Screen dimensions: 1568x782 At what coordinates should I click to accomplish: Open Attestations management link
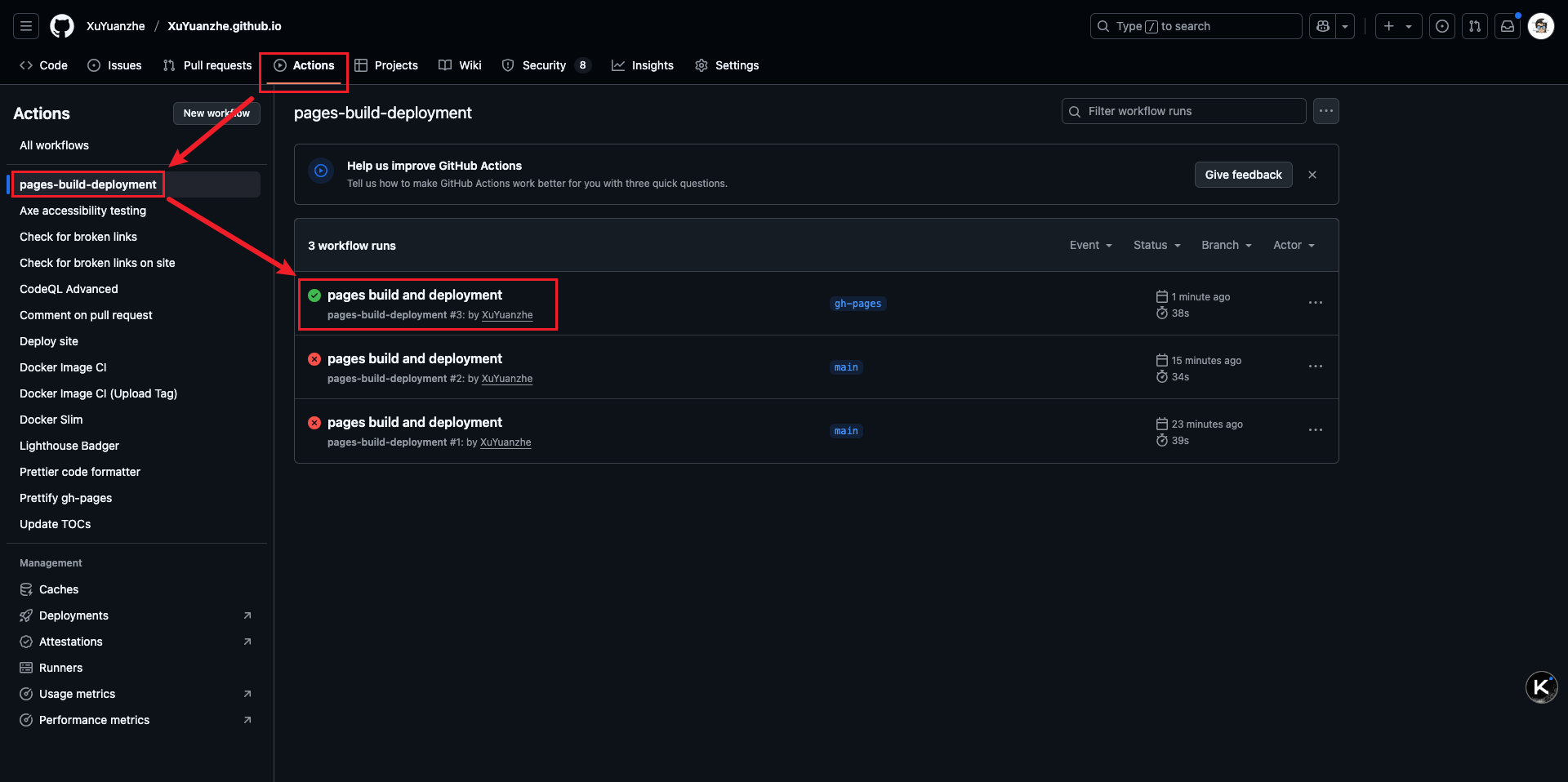[134, 642]
